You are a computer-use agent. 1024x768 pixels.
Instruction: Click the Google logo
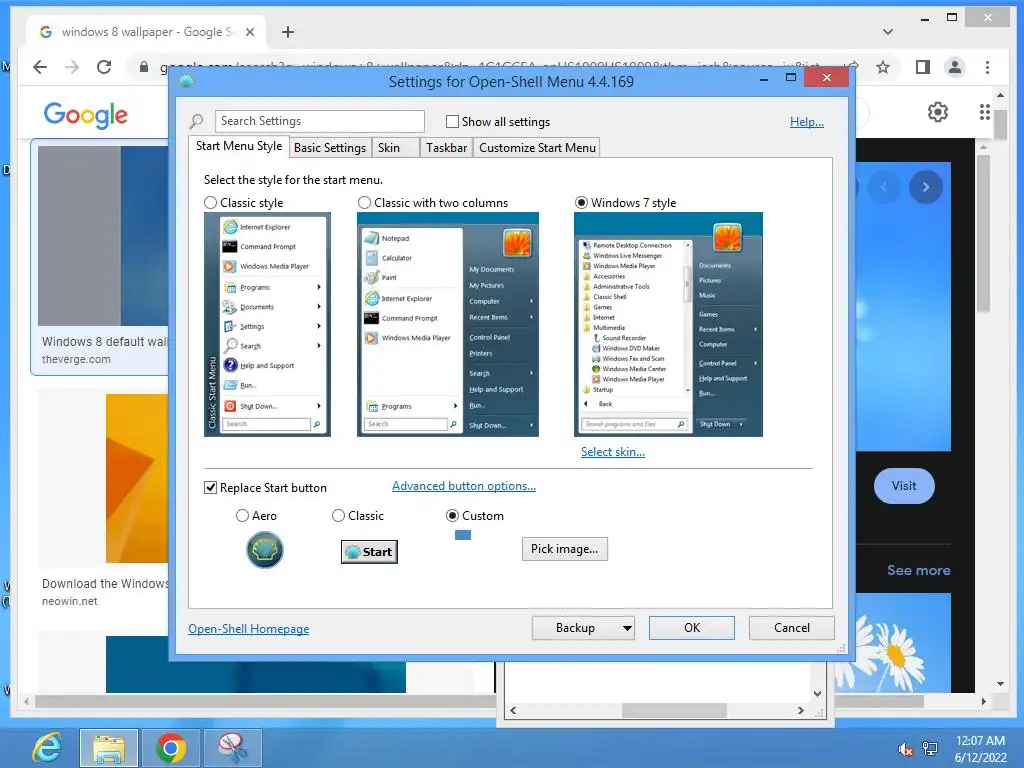(86, 116)
